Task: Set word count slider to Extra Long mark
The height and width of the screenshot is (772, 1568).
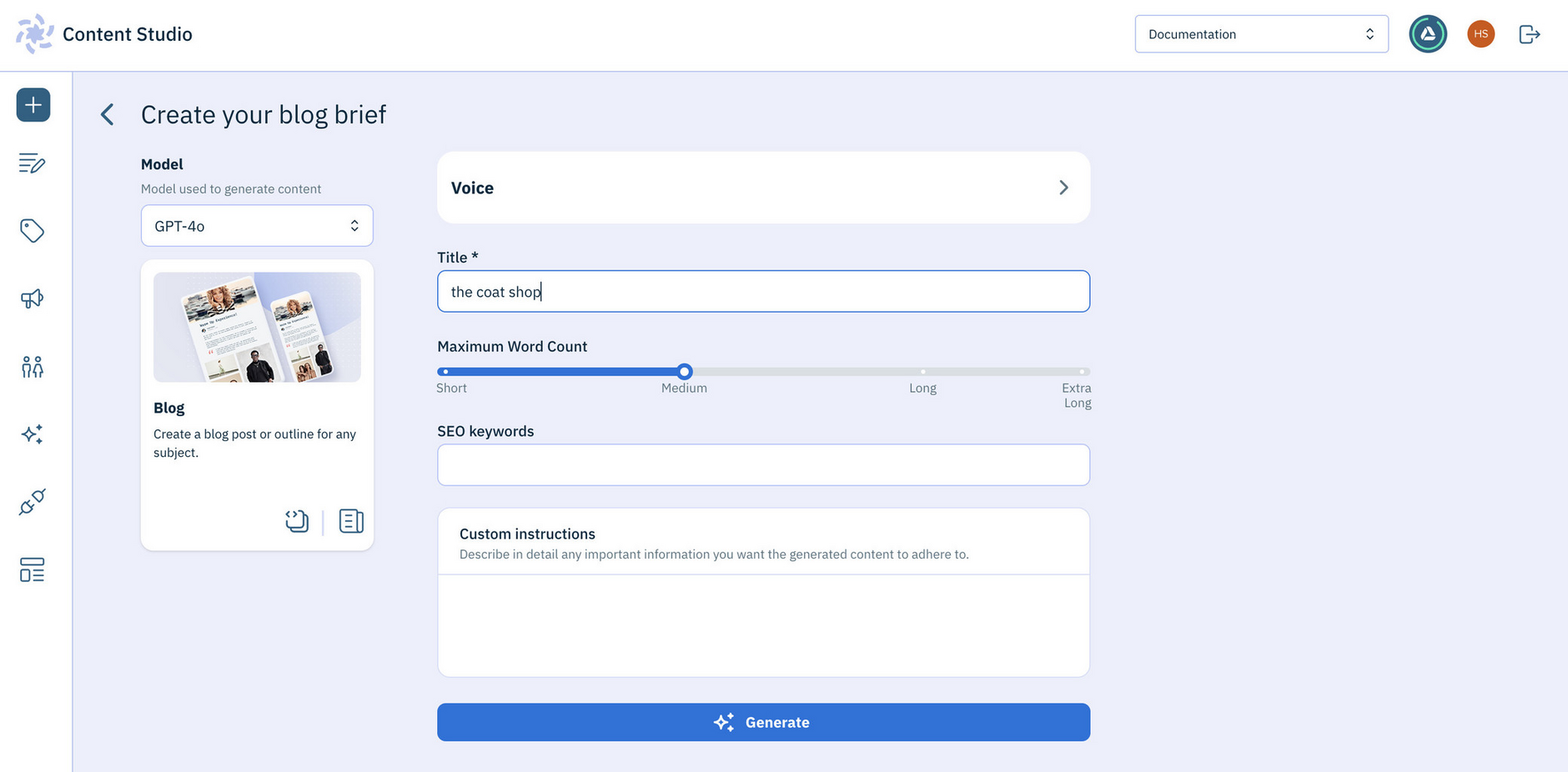Action: pos(1082,372)
